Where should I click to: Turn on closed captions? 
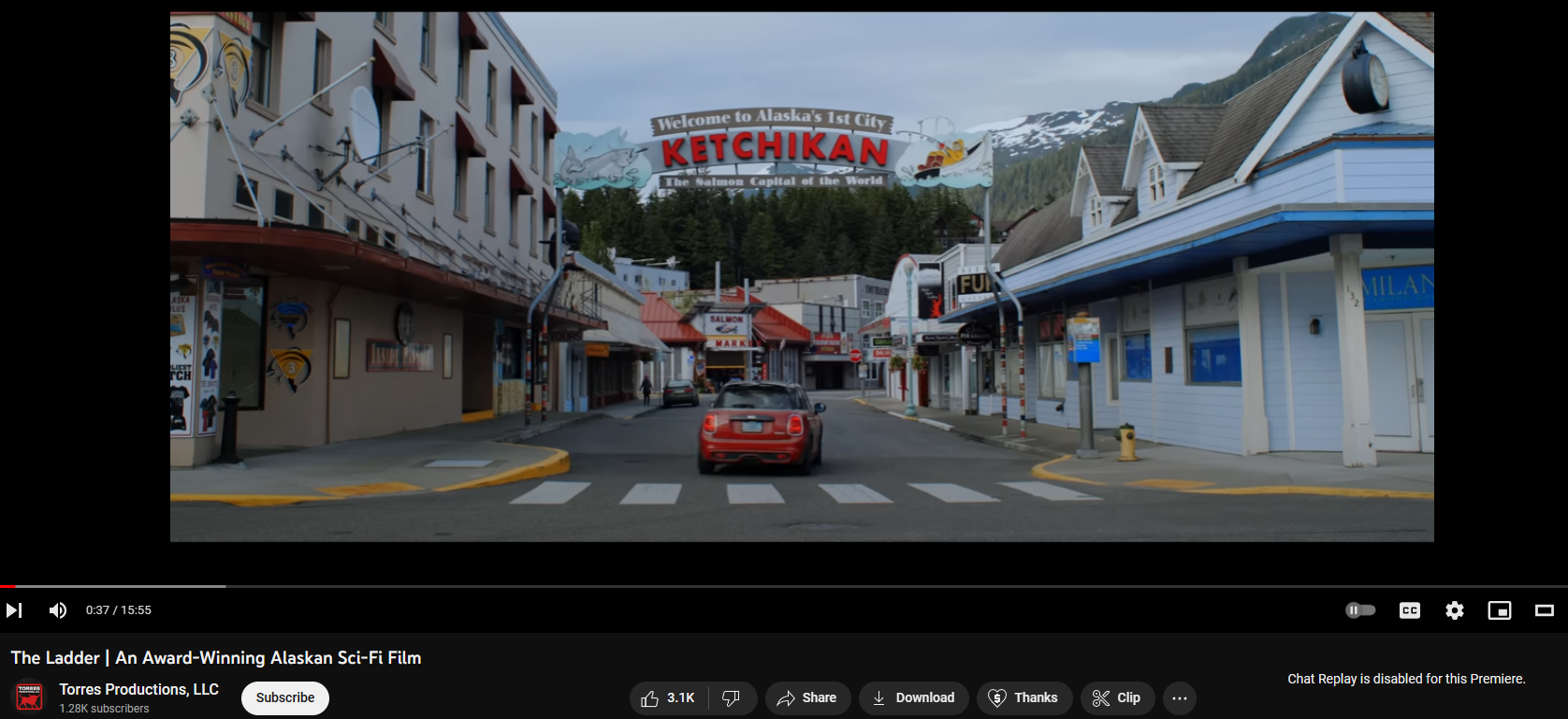point(1410,610)
